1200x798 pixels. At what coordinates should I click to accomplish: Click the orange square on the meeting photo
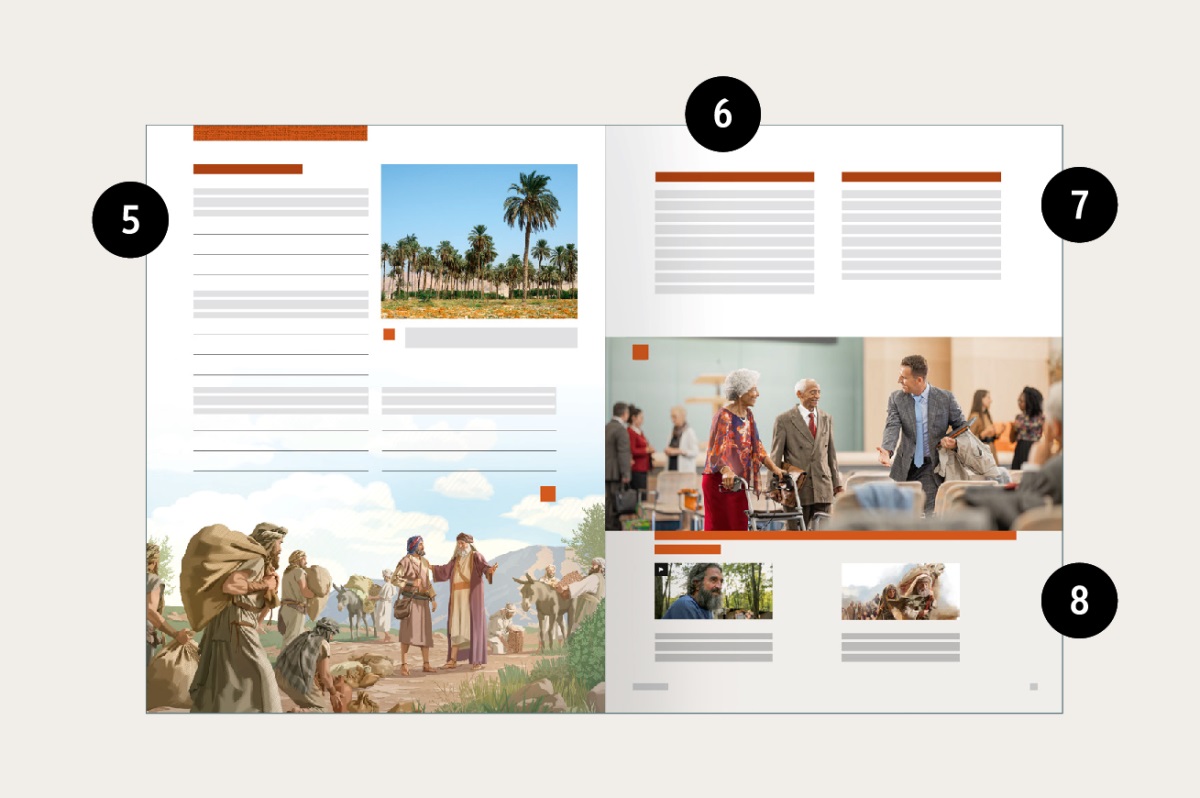tap(640, 352)
